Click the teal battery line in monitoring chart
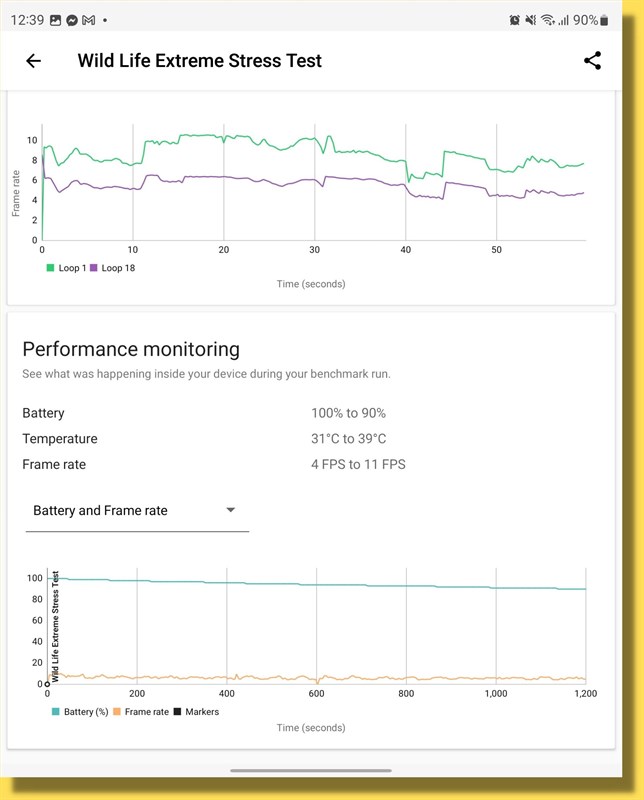Image resolution: width=644 pixels, height=800 pixels. click(x=300, y=584)
